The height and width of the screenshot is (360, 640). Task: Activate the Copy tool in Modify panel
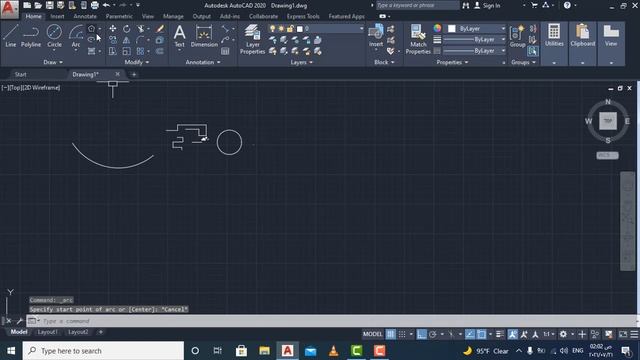tap(113, 40)
